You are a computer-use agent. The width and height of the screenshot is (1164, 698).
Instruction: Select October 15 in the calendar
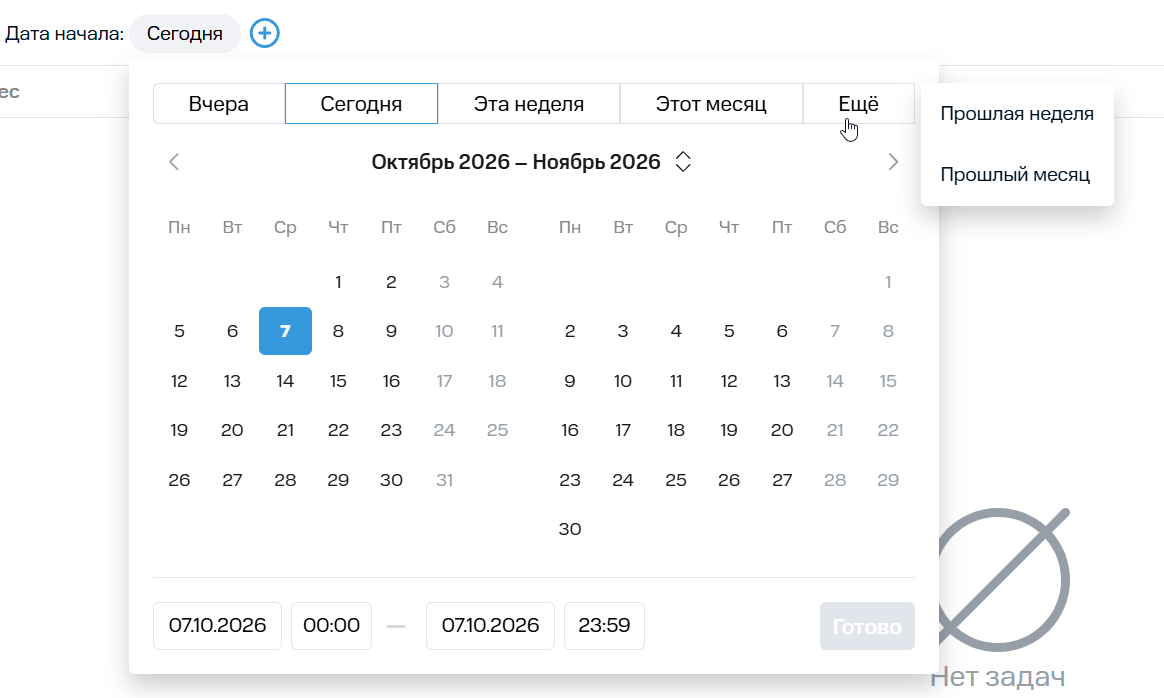click(x=339, y=381)
